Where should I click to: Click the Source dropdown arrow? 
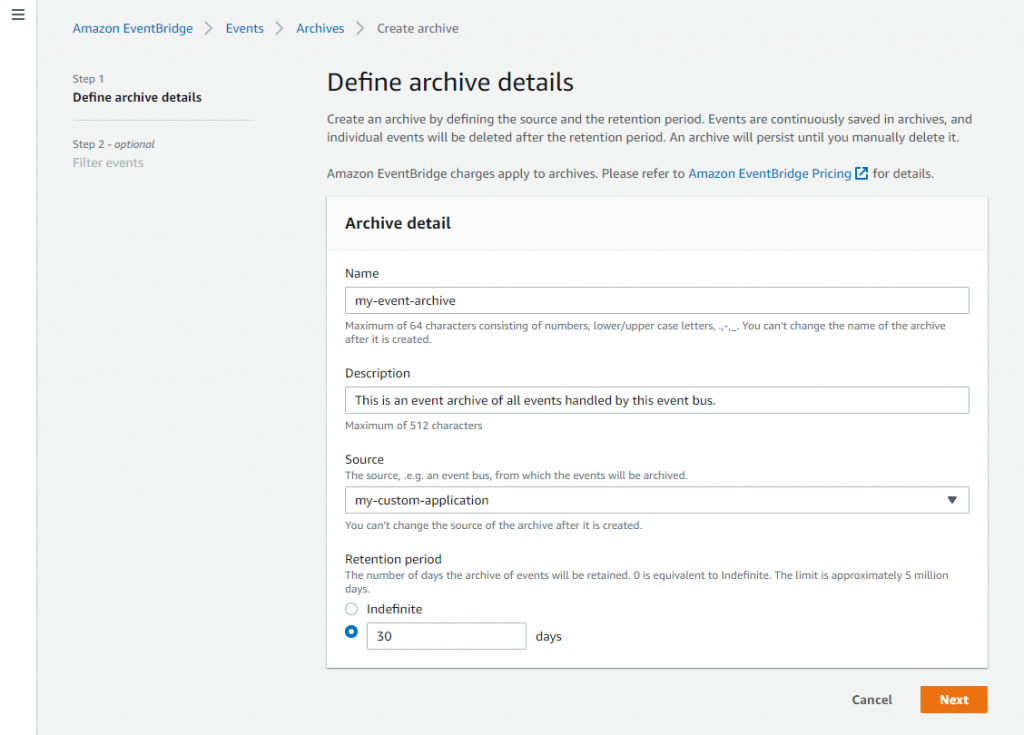click(x=952, y=500)
